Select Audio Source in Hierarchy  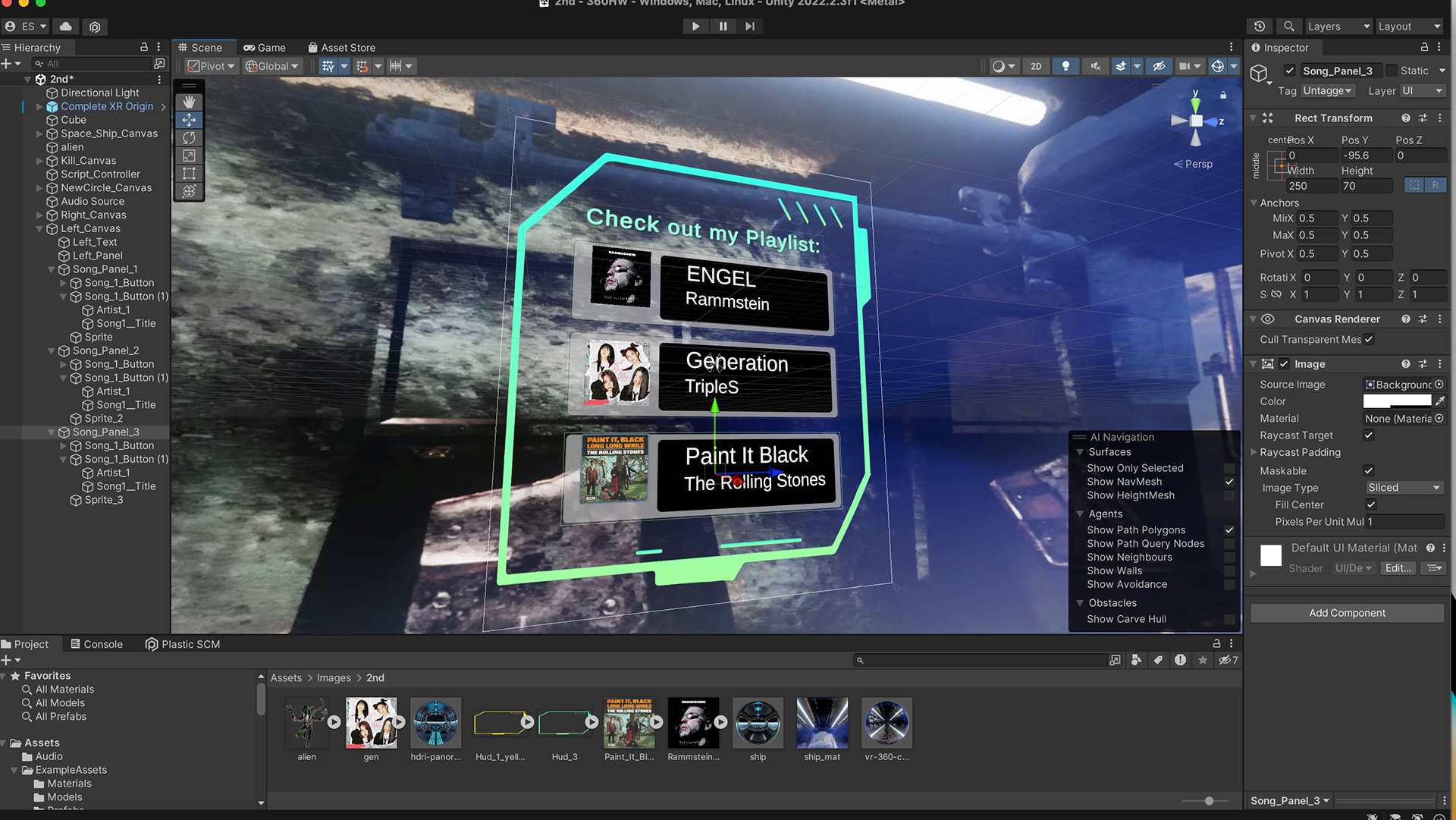(92, 202)
